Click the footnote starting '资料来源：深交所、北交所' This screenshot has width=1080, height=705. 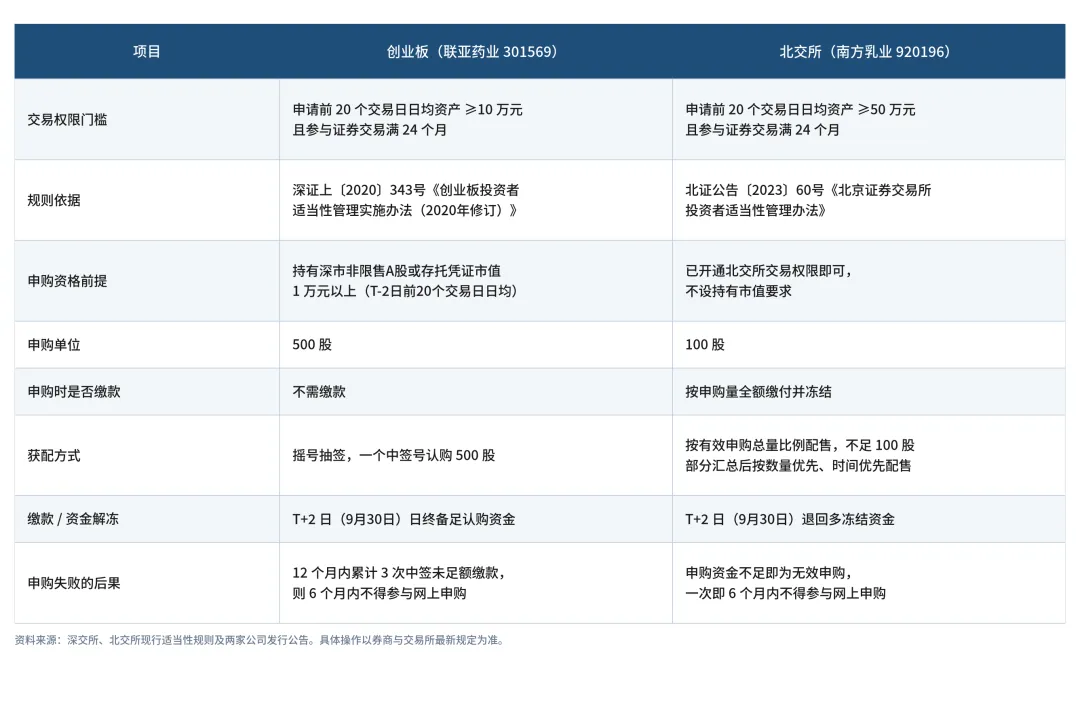(x=261, y=640)
